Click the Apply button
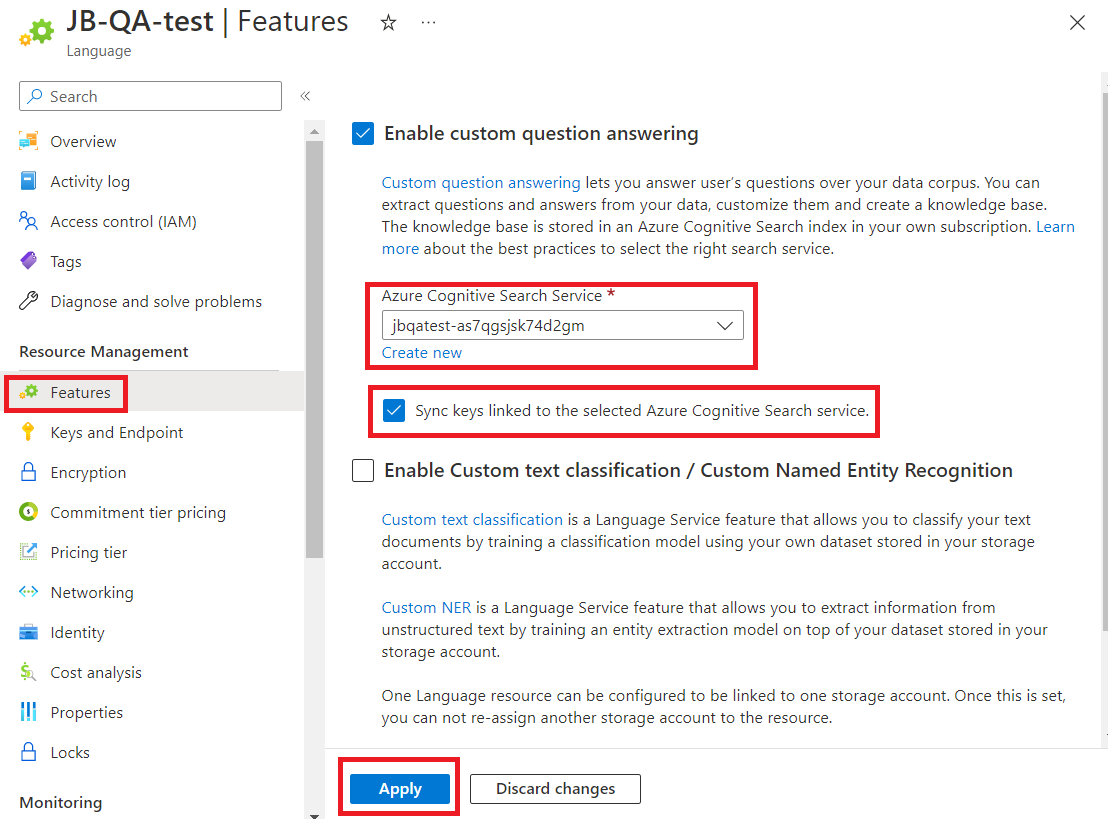This screenshot has height=819, width=1108. [x=400, y=789]
